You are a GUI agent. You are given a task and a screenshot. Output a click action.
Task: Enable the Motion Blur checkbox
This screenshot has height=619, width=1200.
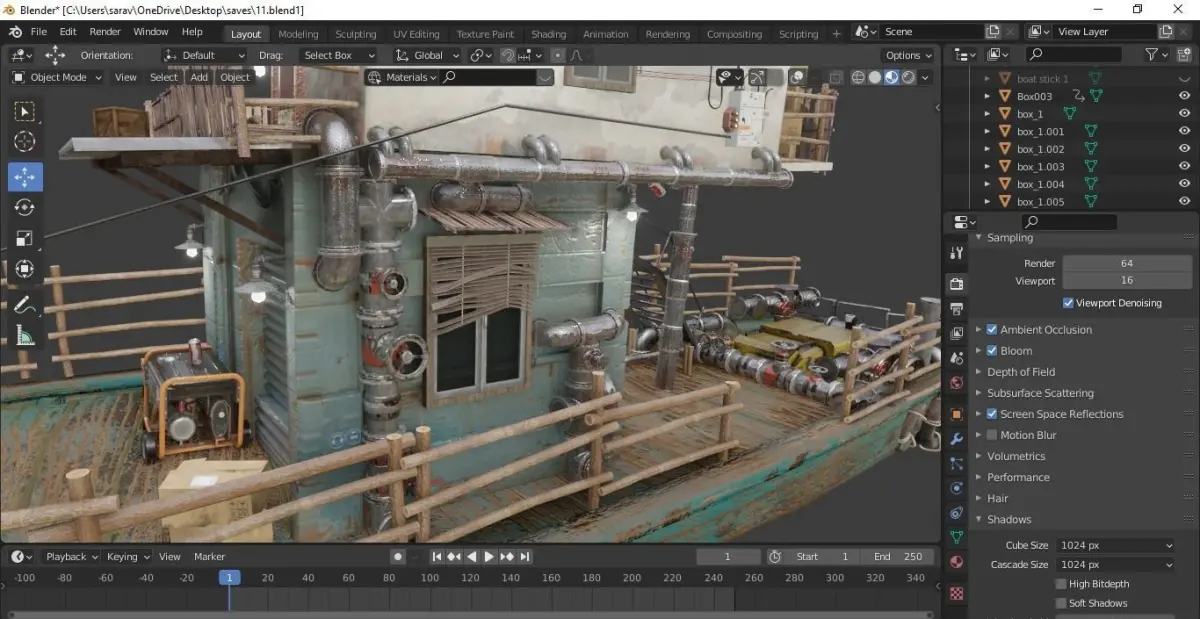coord(992,435)
